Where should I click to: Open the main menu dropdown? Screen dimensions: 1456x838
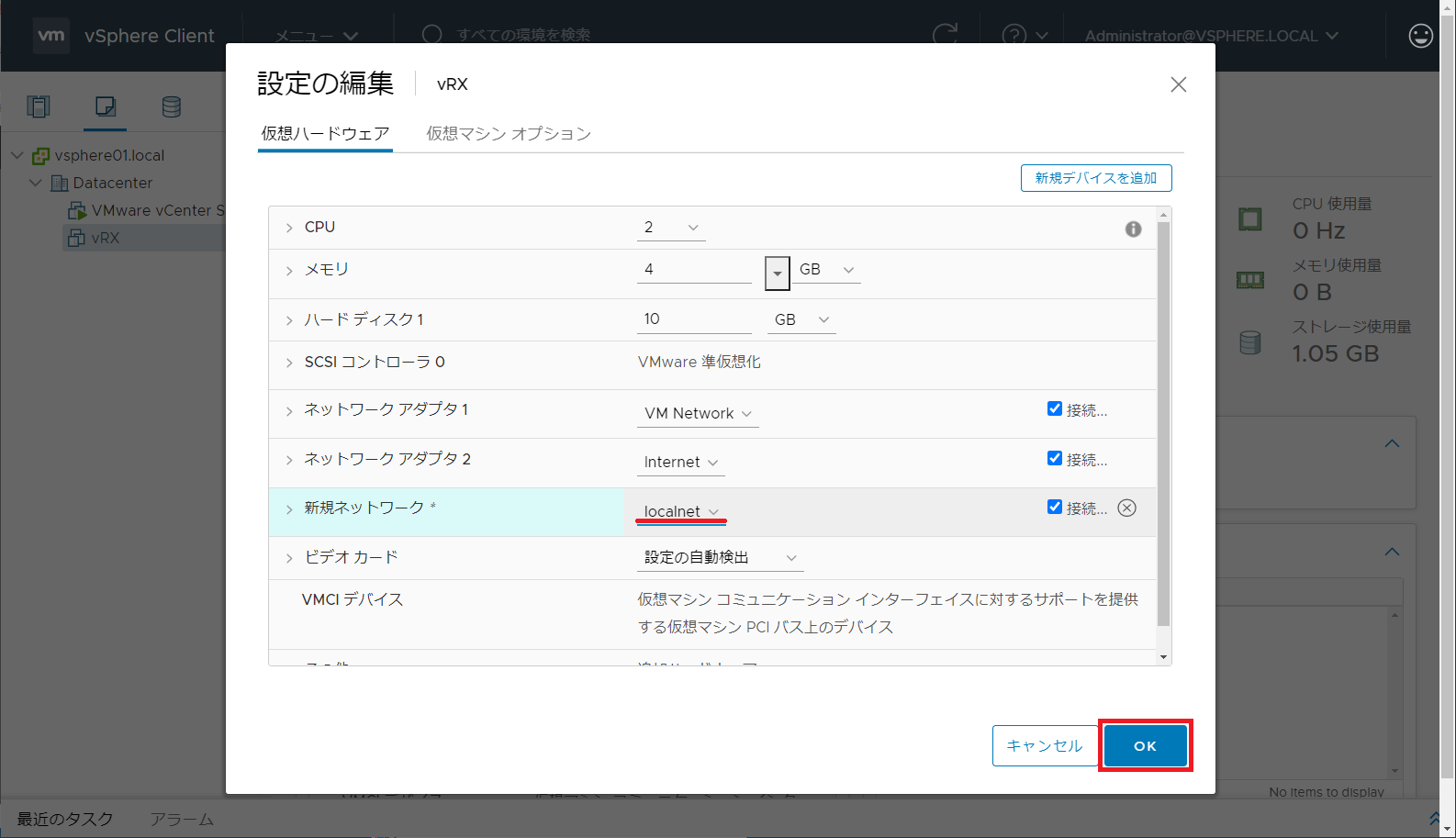[x=317, y=36]
